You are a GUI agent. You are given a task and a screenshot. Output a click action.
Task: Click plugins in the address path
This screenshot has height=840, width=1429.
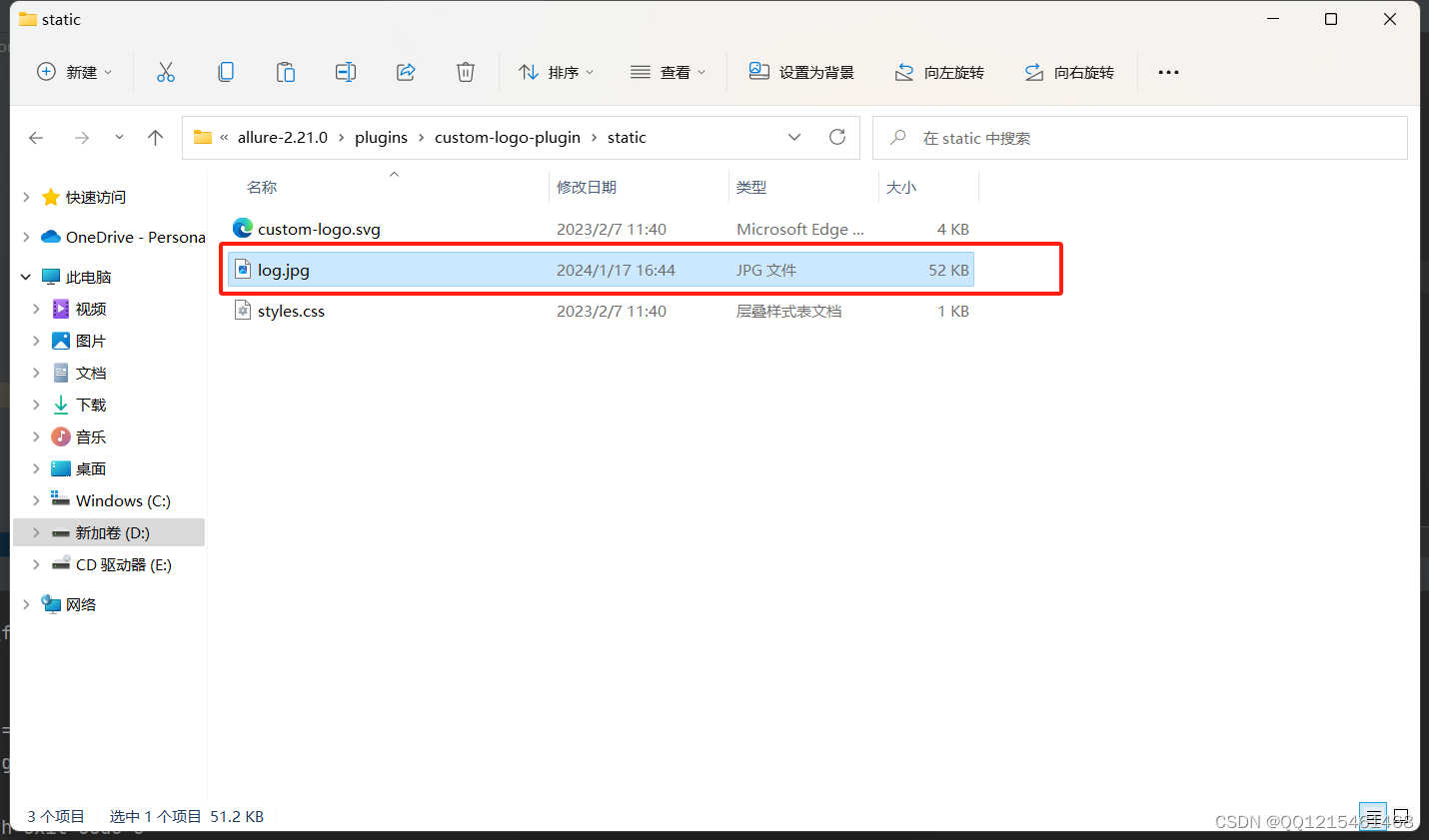[x=381, y=138]
